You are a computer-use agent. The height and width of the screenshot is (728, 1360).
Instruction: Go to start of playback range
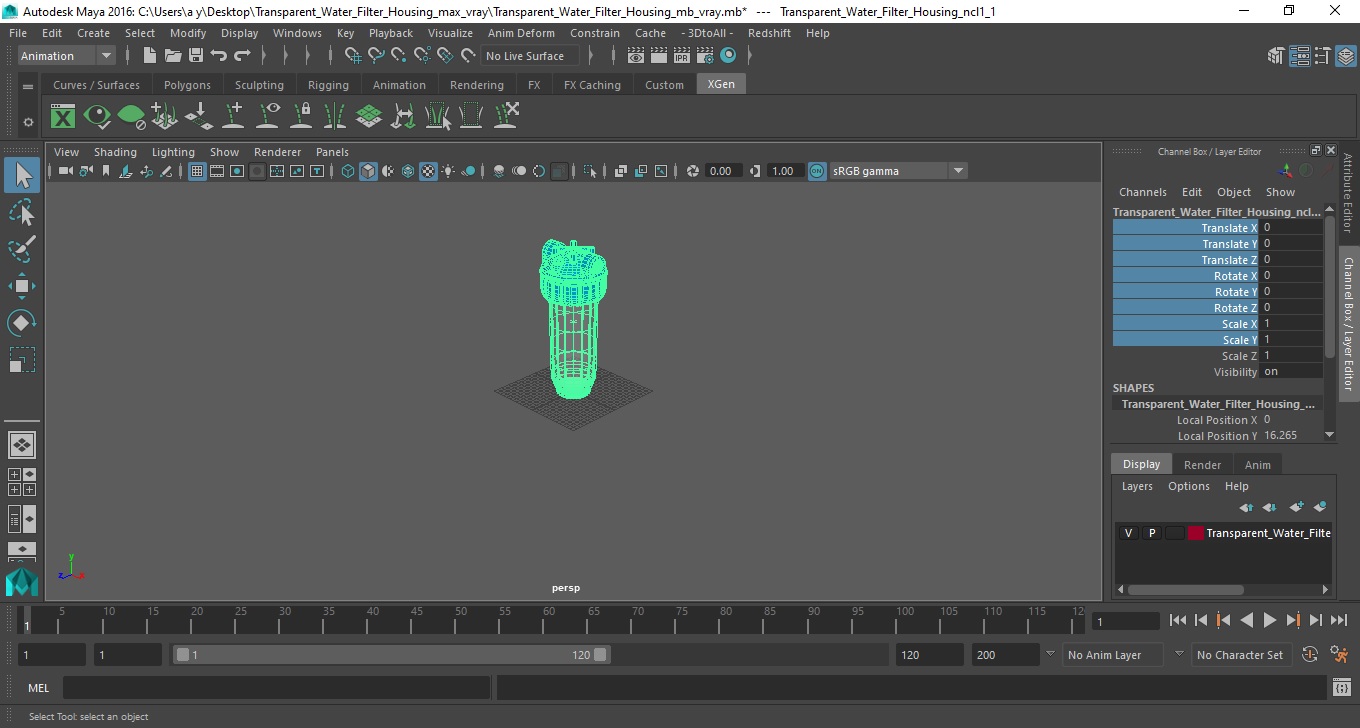[x=1178, y=620]
